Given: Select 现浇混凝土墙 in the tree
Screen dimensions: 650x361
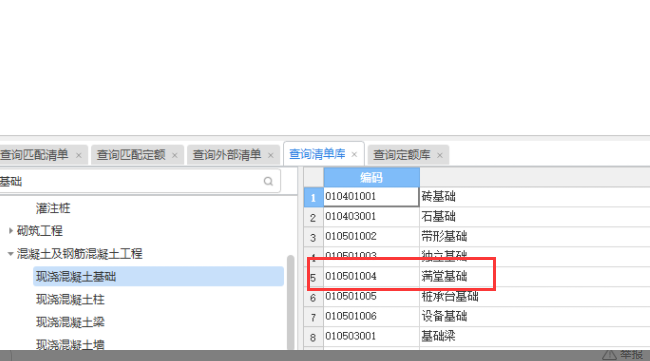Looking at the screenshot, I should (x=70, y=344).
